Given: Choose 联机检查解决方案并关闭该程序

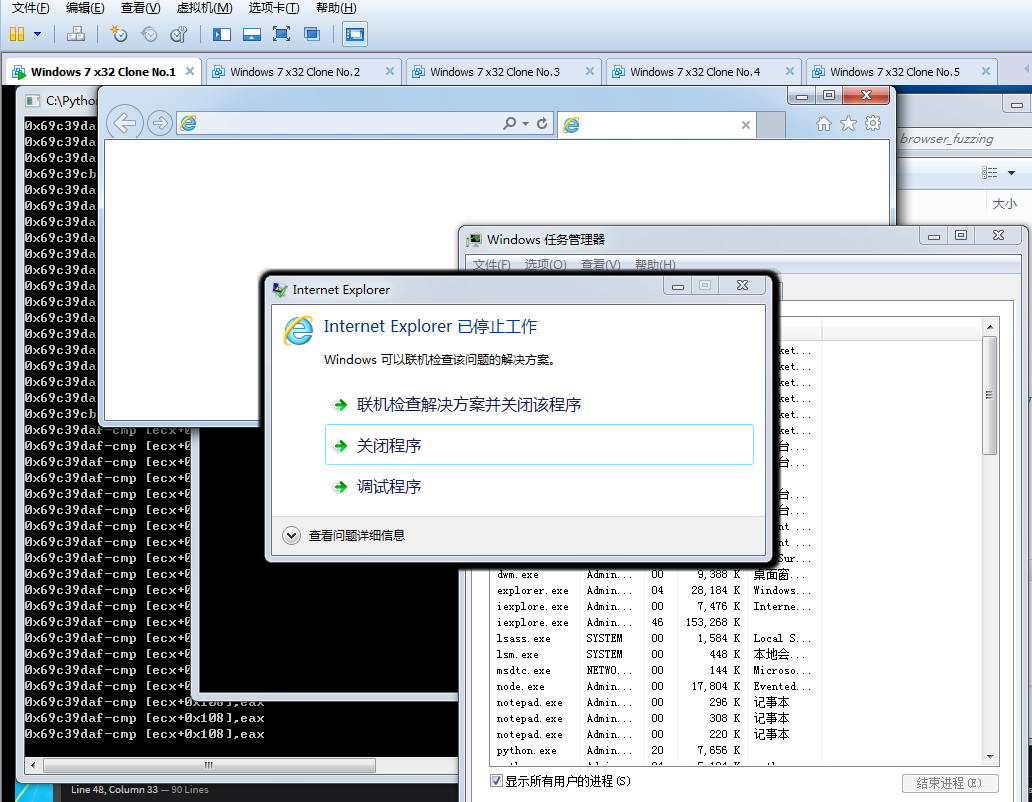Looking at the screenshot, I should pos(539,405).
